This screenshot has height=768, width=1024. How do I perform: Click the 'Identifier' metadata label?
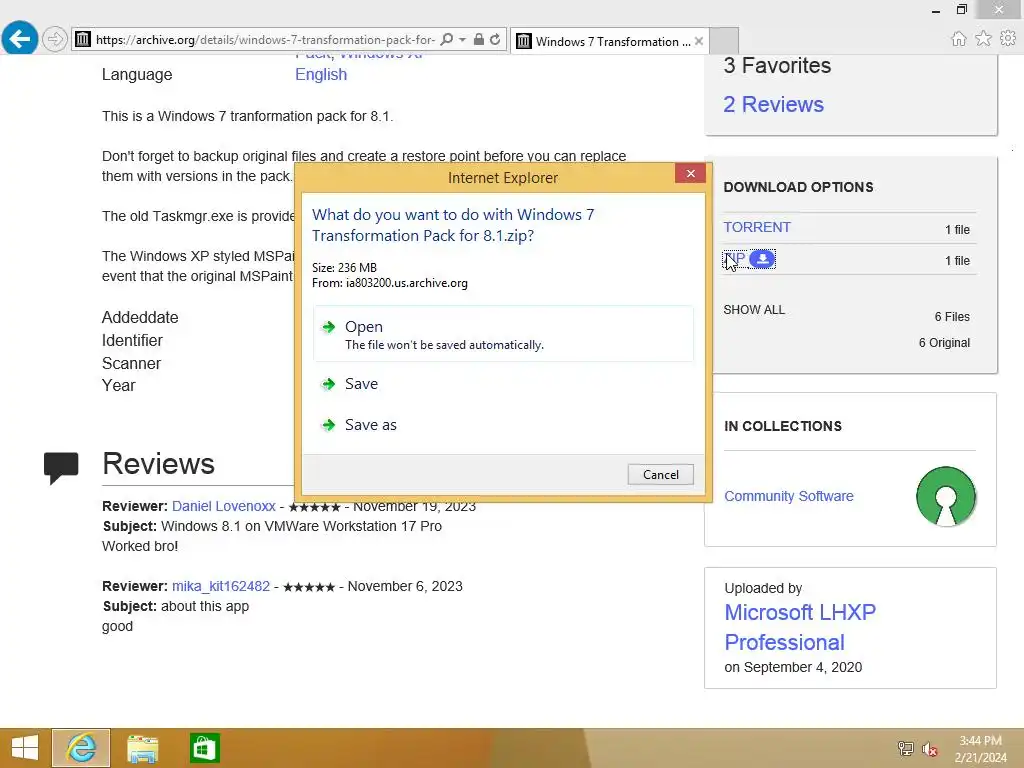point(132,340)
